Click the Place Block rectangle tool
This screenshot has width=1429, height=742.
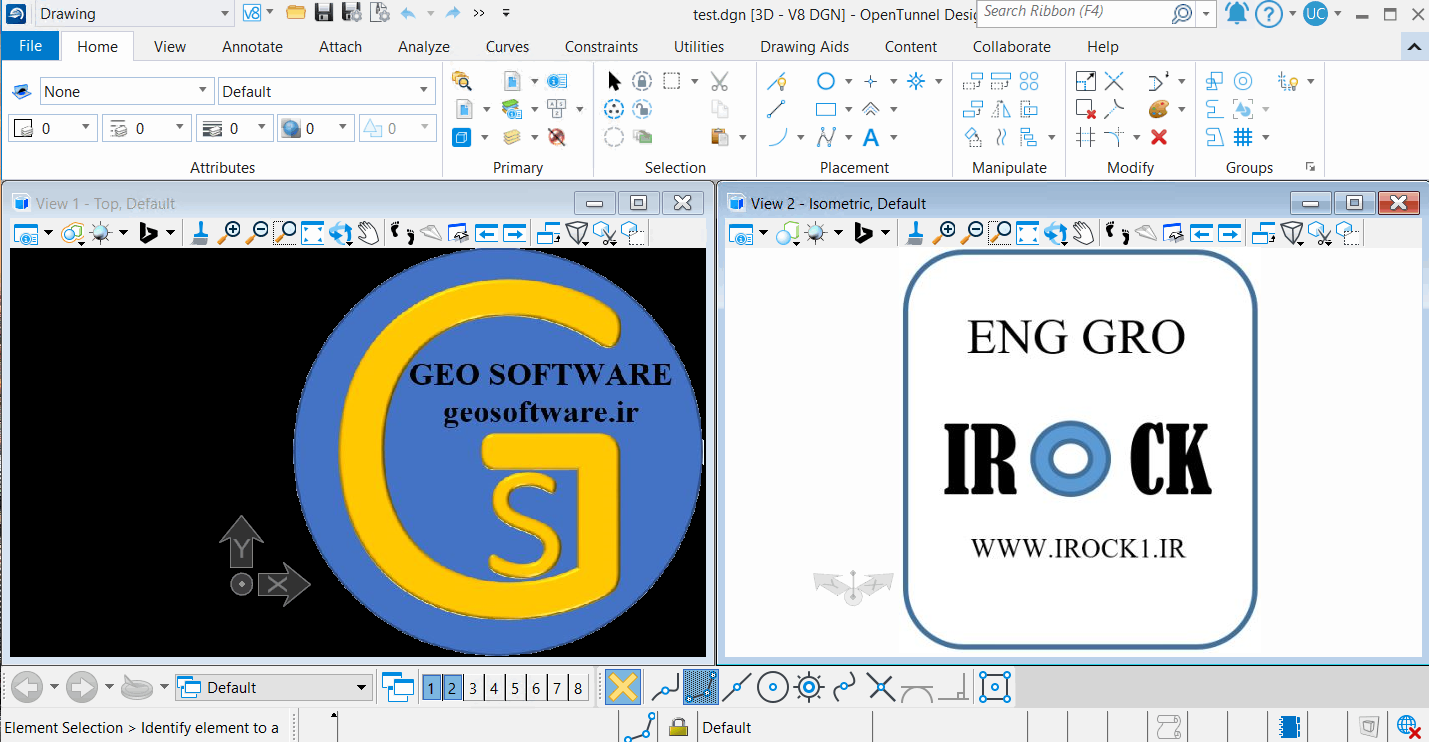[x=826, y=109]
